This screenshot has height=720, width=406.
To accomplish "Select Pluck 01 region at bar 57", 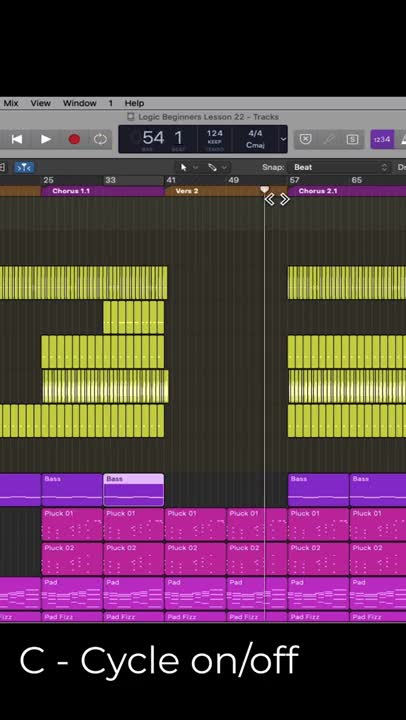I will (319, 524).
